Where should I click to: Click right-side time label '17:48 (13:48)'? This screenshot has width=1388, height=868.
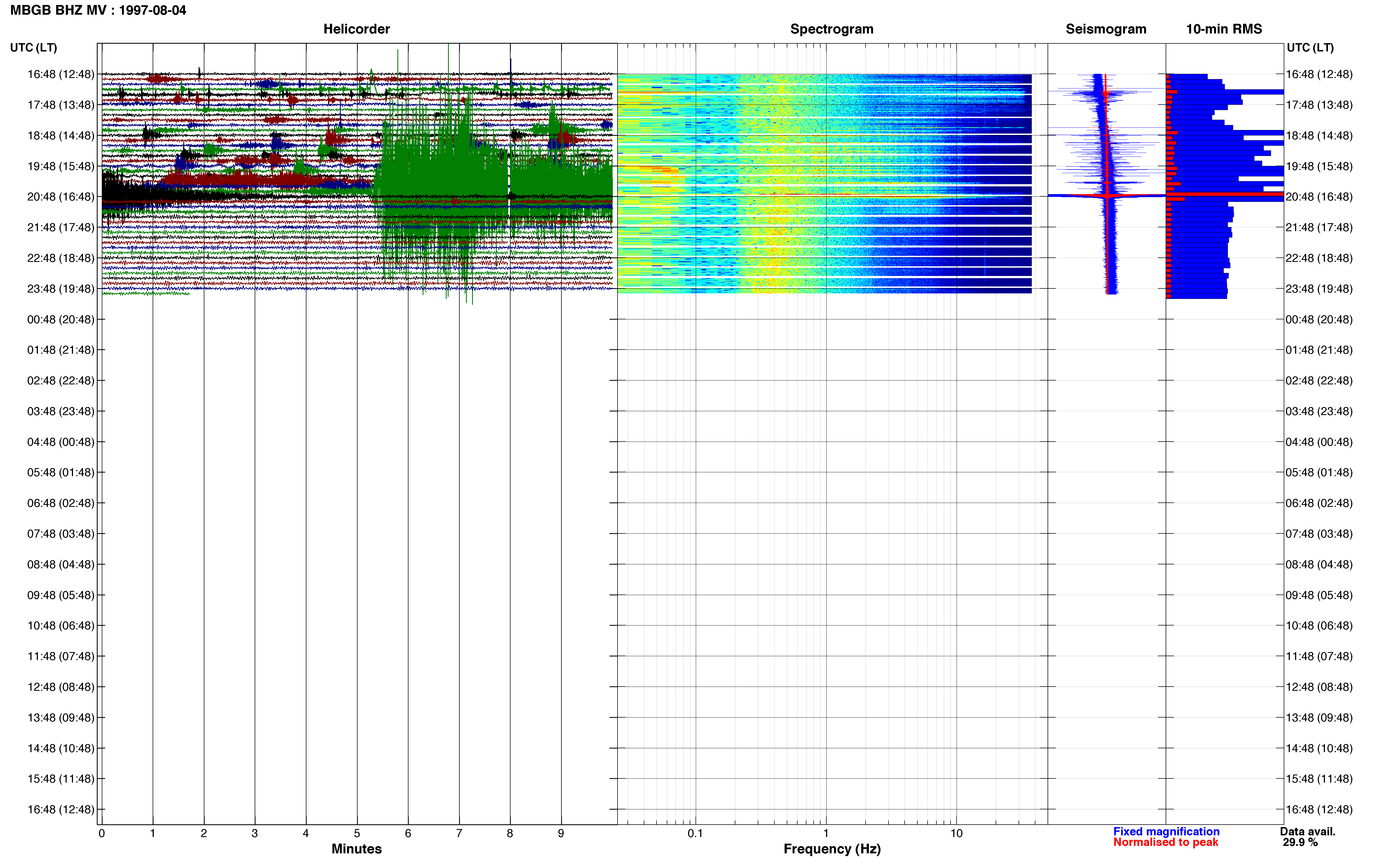(x=1319, y=105)
